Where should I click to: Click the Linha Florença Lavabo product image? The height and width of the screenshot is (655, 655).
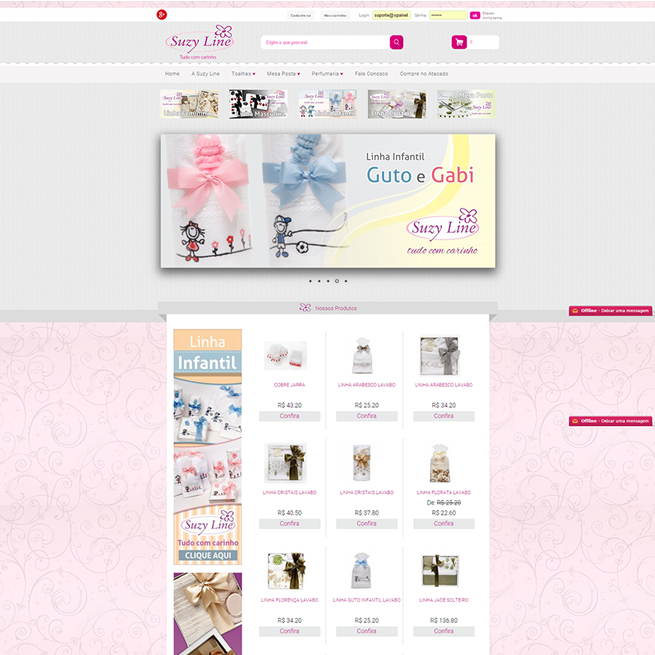pyautogui.click(x=286, y=571)
